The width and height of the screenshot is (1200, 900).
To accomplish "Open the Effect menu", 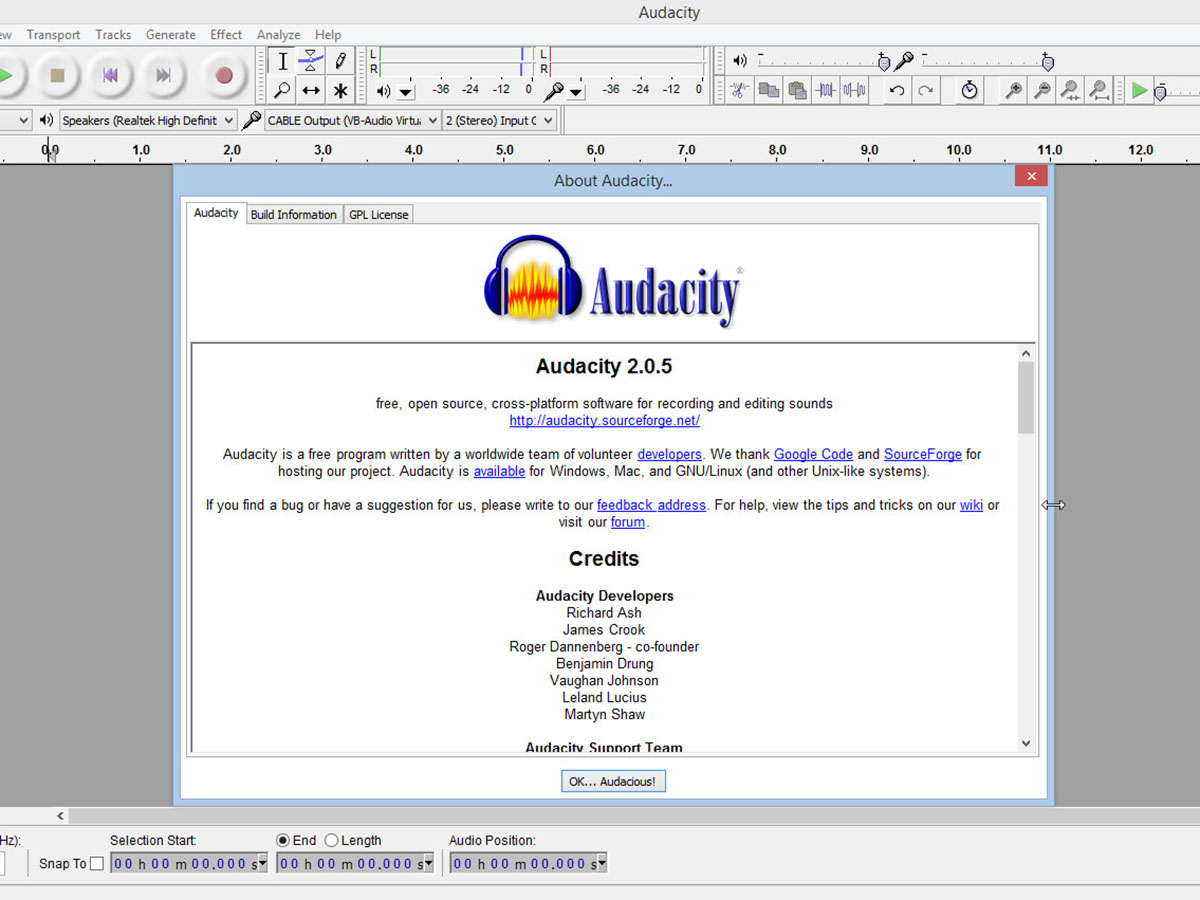I will tap(226, 34).
